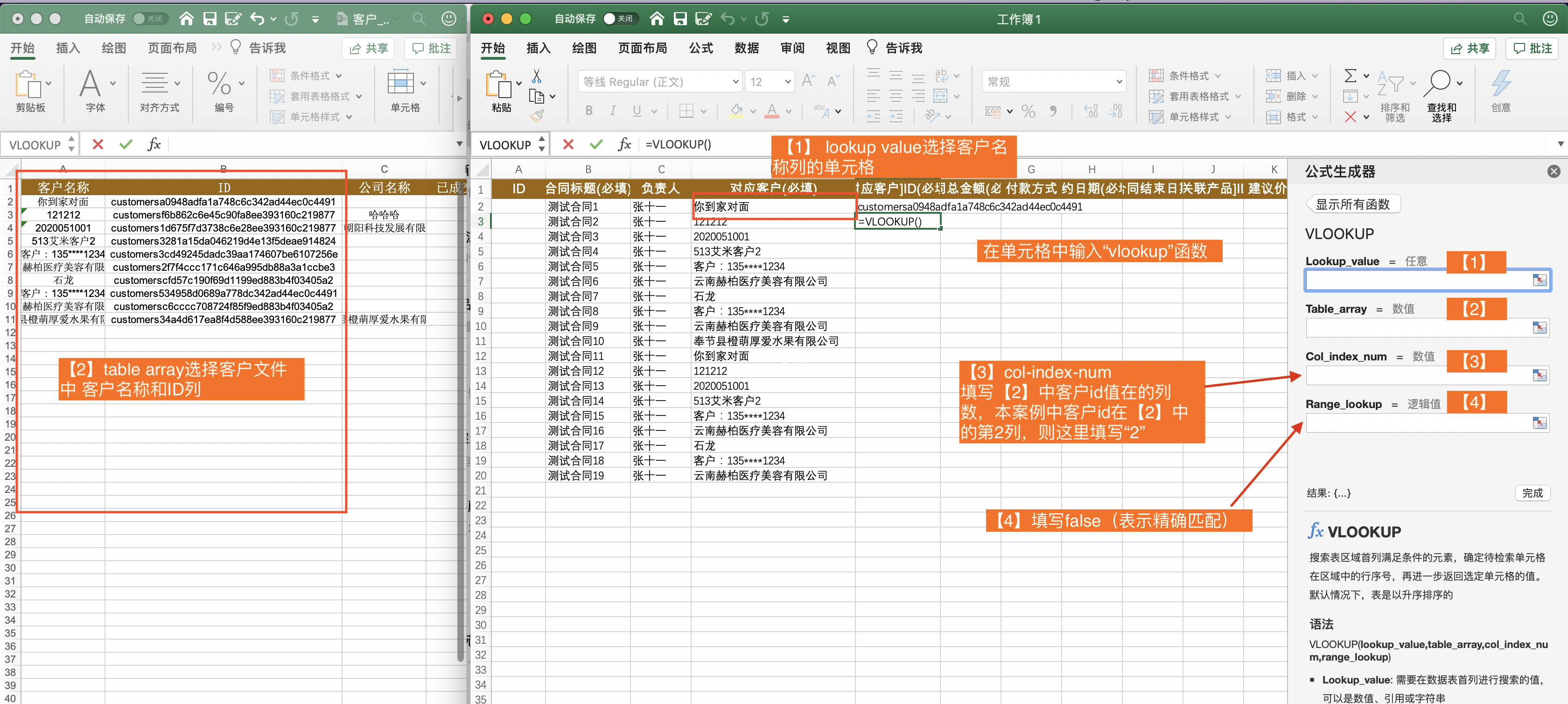Click the fill color bucket swatch
1568x704 pixels.
point(736,111)
